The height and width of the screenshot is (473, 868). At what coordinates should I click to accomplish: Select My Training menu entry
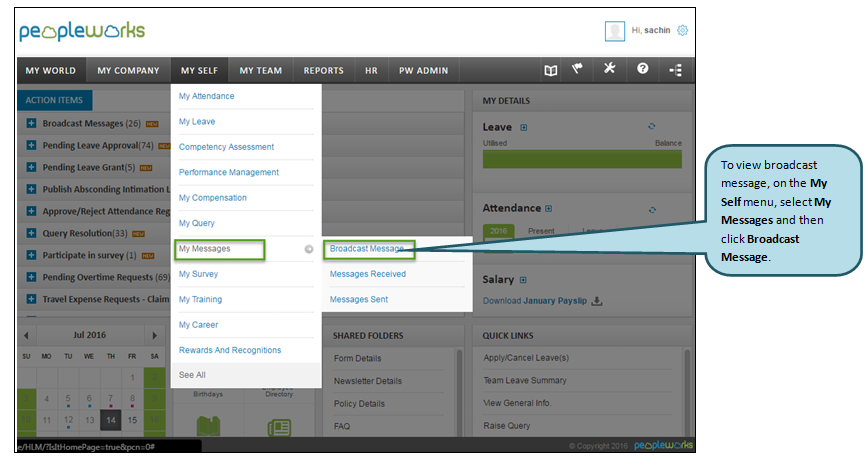coord(200,300)
